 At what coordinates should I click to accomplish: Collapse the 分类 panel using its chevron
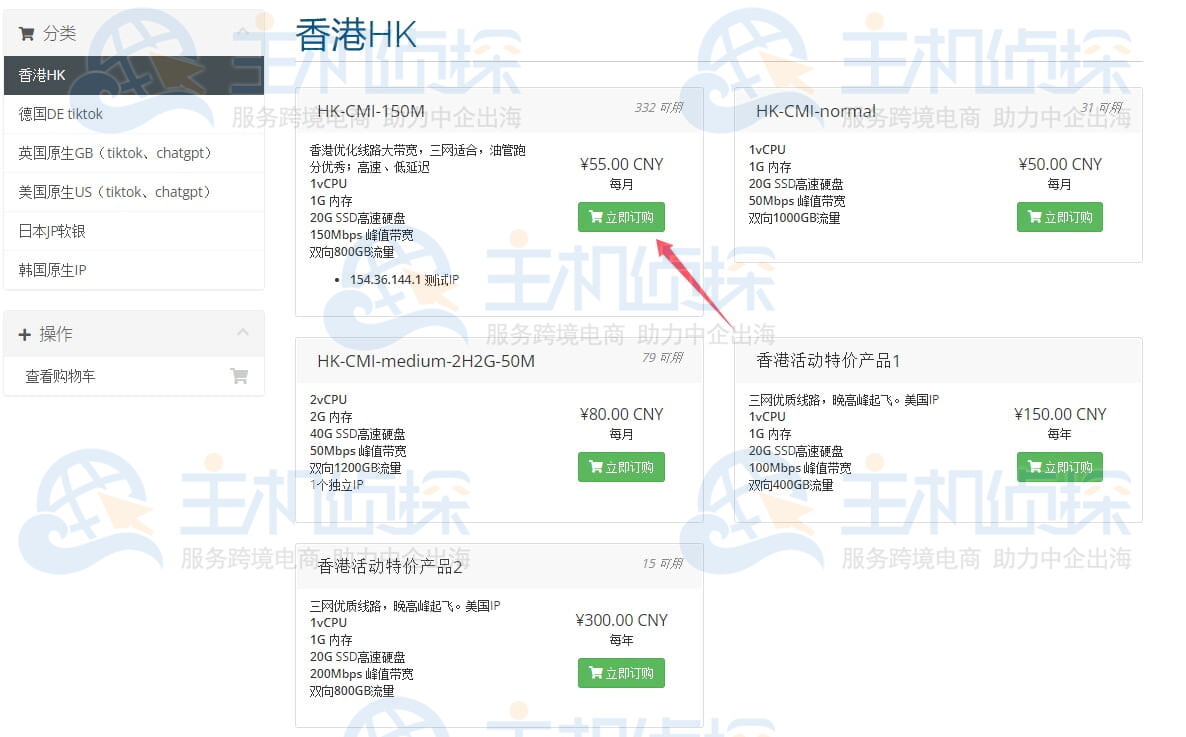click(x=243, y=33)
